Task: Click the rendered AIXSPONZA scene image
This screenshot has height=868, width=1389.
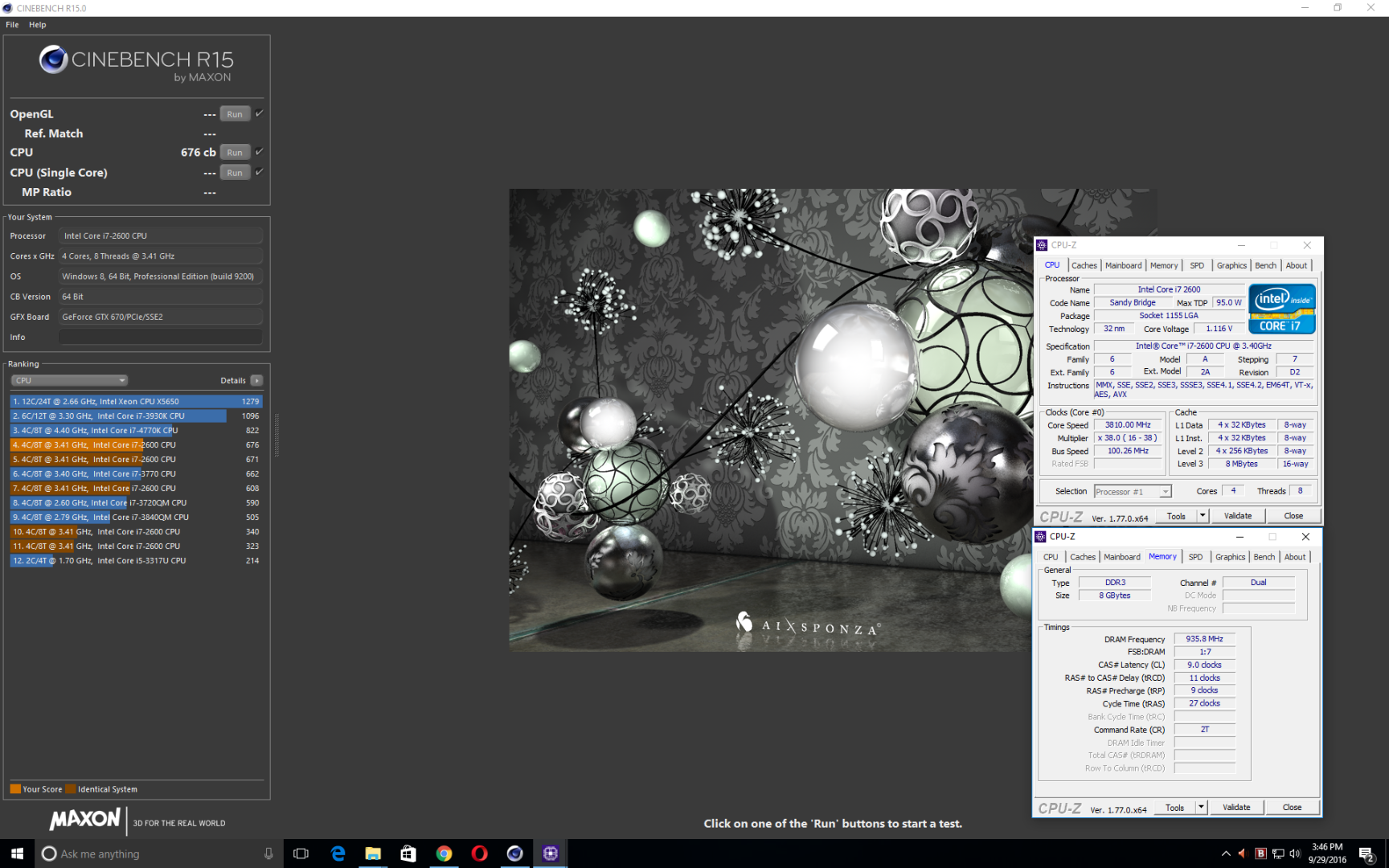Action: [x=770, y=420]
